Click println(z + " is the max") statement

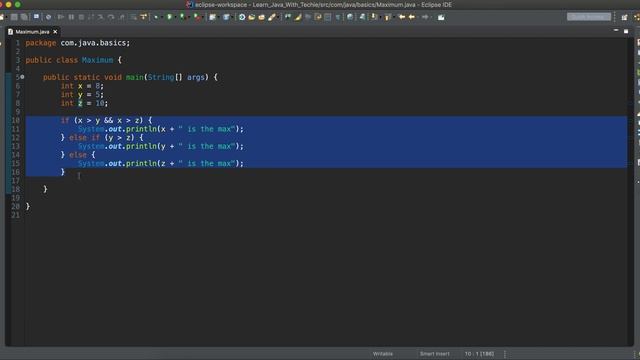pos(160,163)
